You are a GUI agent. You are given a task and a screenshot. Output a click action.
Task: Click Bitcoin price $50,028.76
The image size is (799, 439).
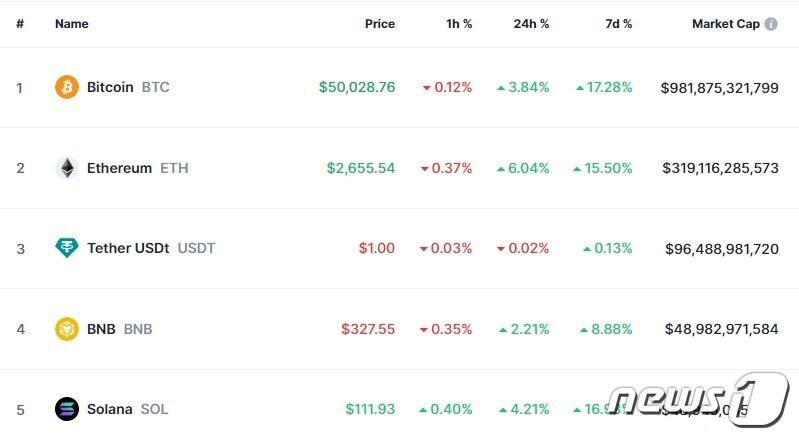[357, 87]
